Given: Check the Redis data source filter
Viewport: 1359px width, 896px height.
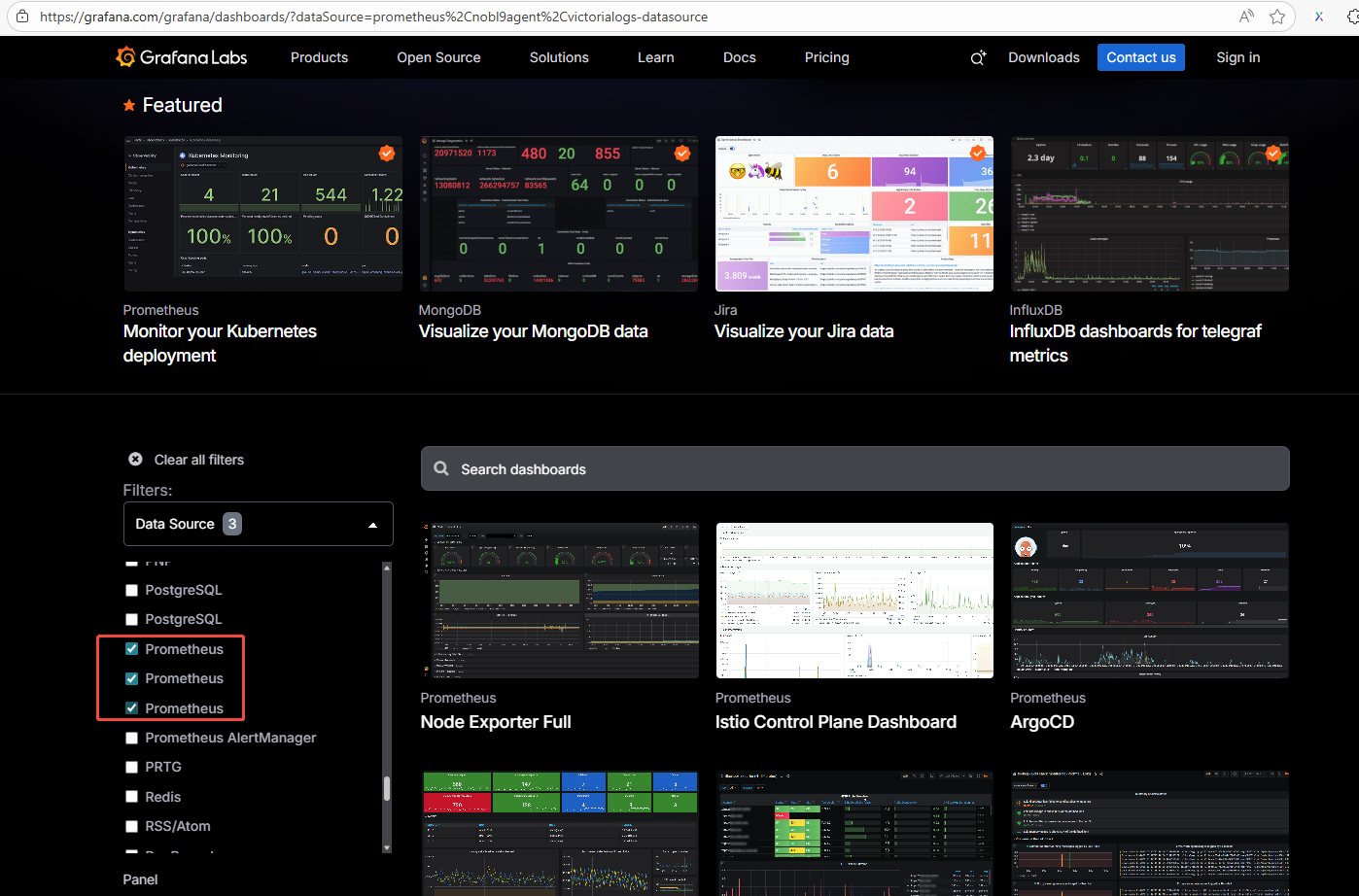Looking at the screenshot, I should (x=131, y=797).
